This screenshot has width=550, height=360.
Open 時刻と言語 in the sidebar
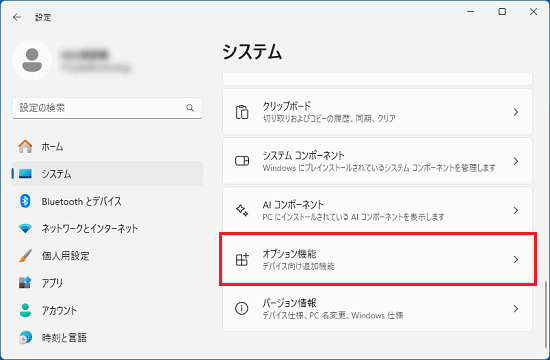click(107, 338)
